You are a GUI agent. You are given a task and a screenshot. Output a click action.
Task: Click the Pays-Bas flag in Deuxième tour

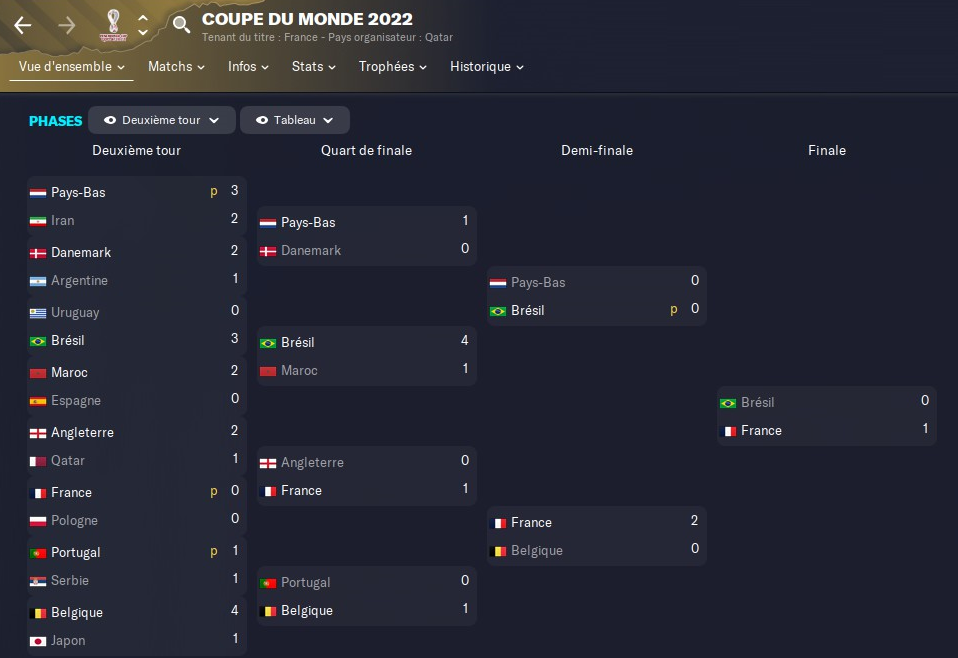pos(38,193)
